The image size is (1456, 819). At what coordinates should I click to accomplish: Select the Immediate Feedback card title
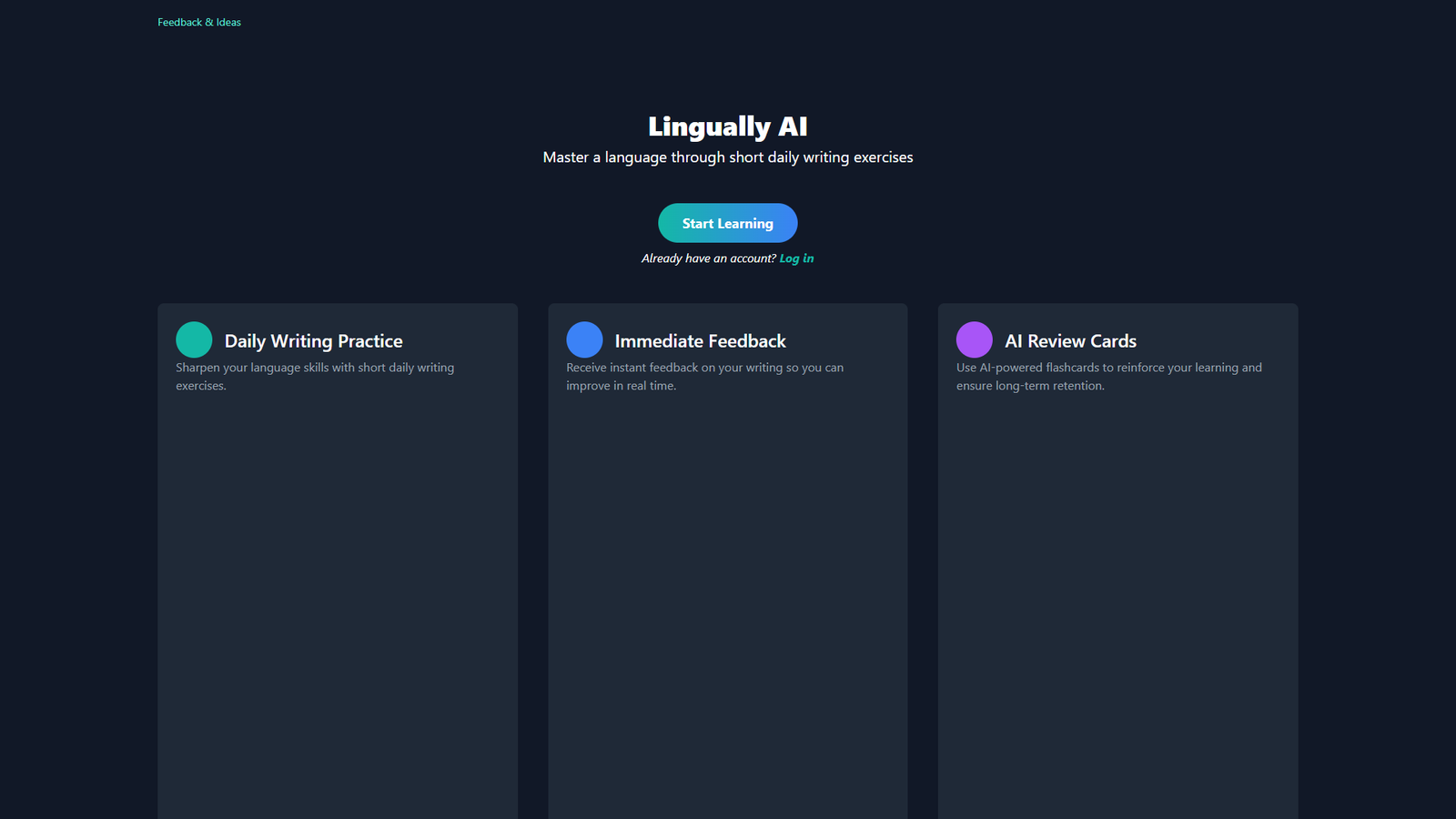pos(701,340)
